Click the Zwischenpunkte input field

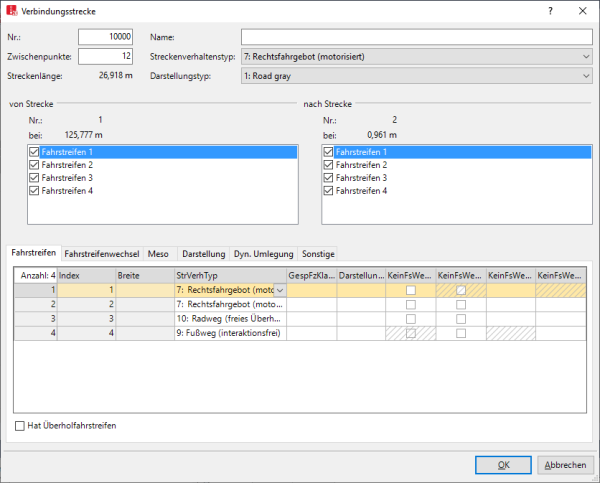point(105,55)
